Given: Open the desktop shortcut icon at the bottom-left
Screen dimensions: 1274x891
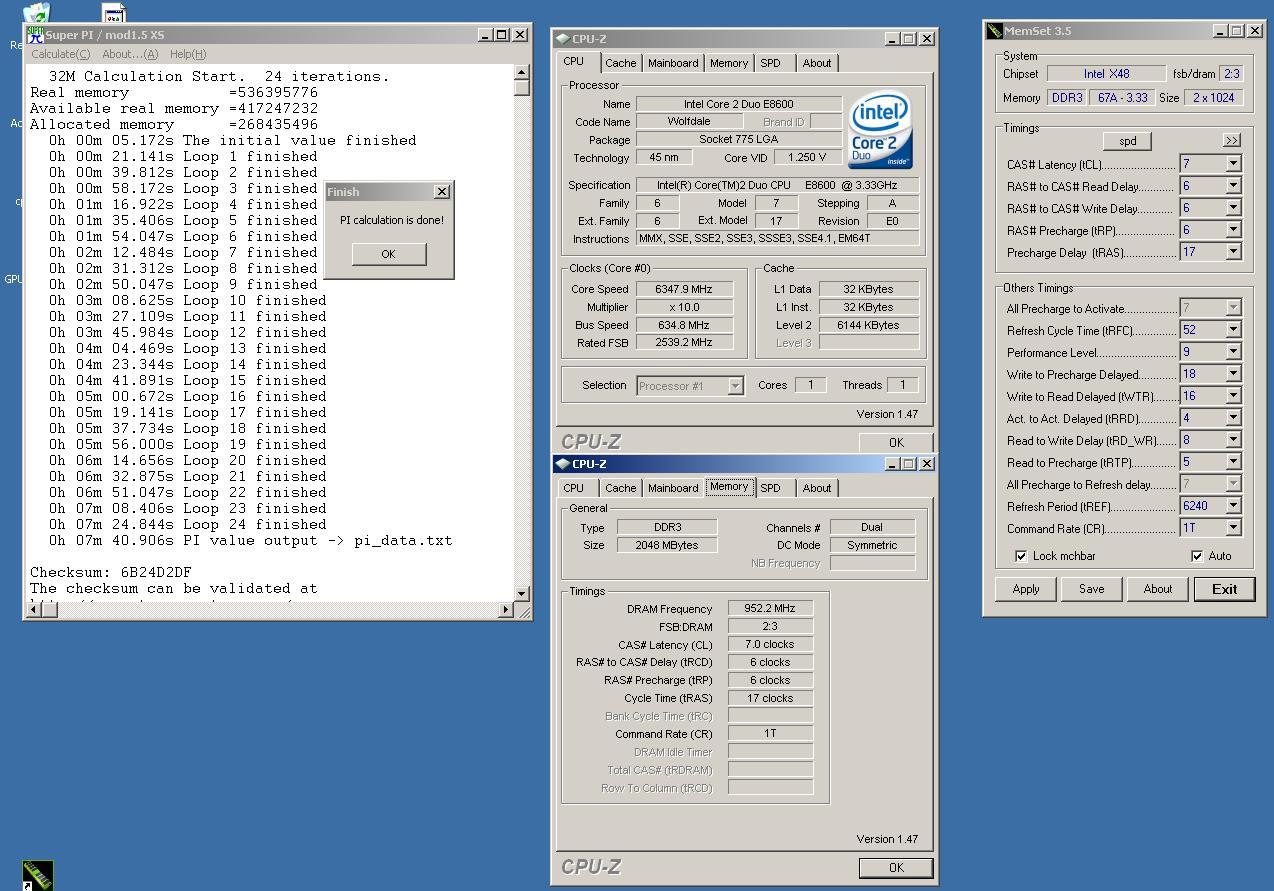Looking at the screenshot, I should coord(37,875).
